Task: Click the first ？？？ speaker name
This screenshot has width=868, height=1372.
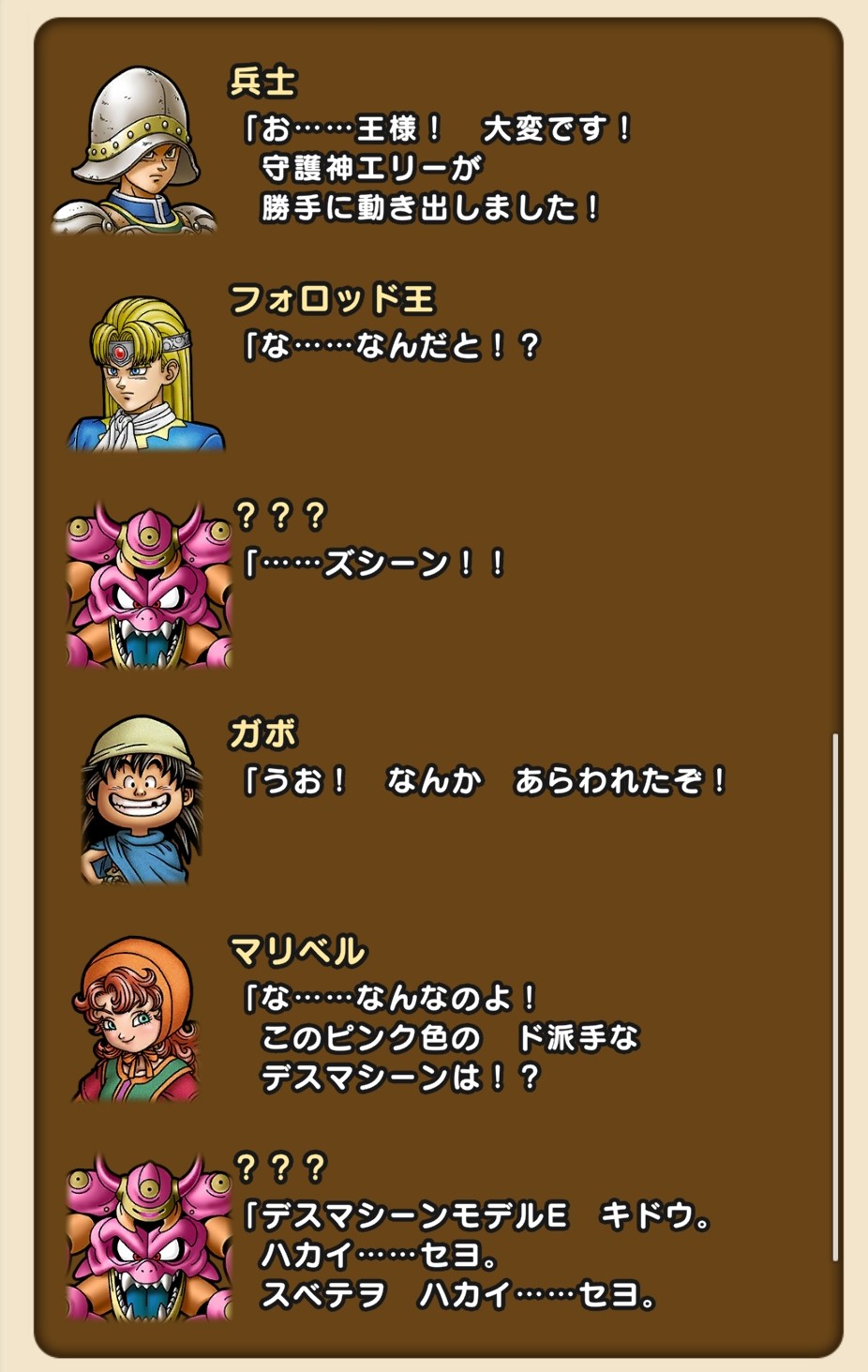Action: pyautogui.click(x=280, y=515)
